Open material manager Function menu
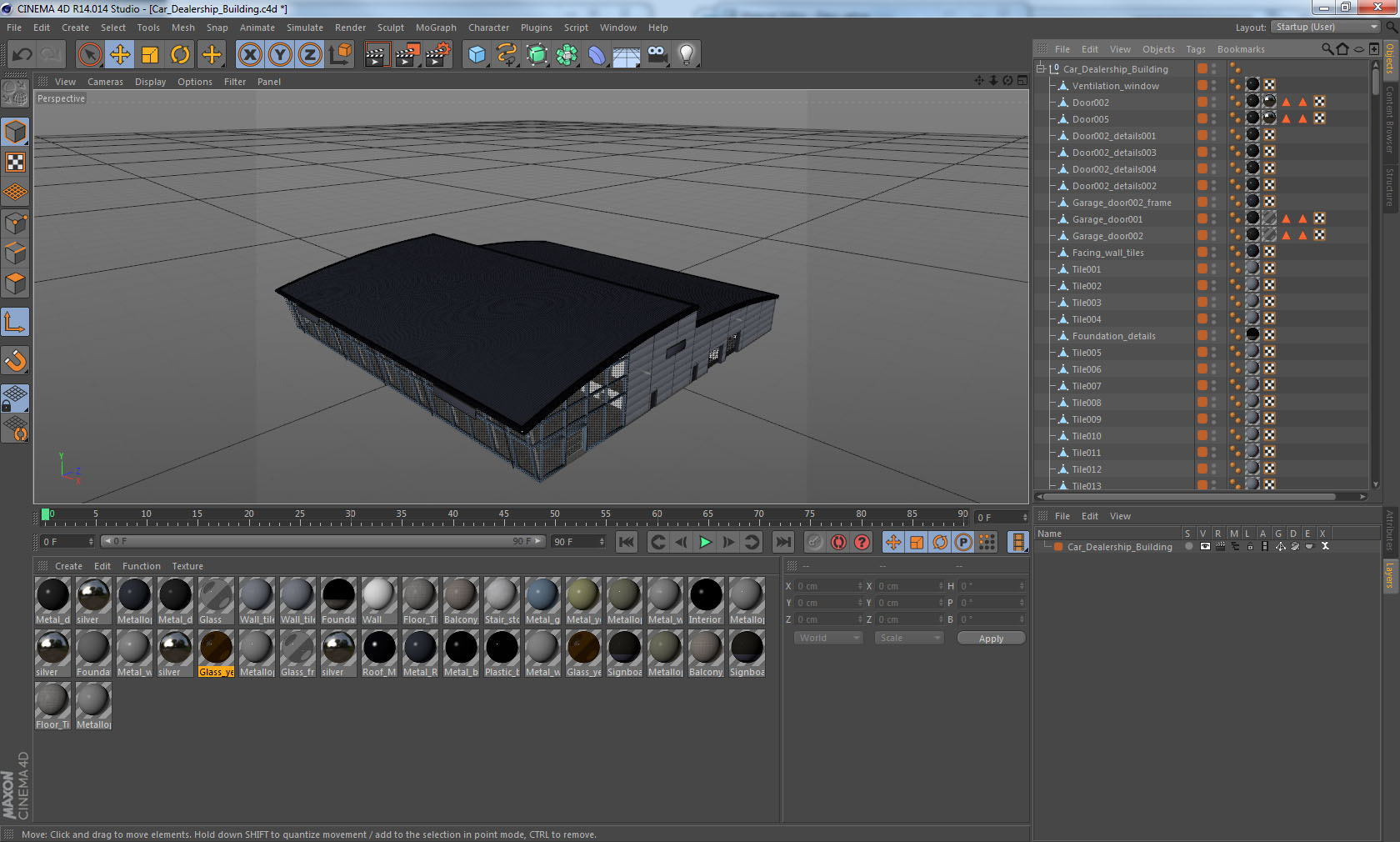 pos(142,566)
